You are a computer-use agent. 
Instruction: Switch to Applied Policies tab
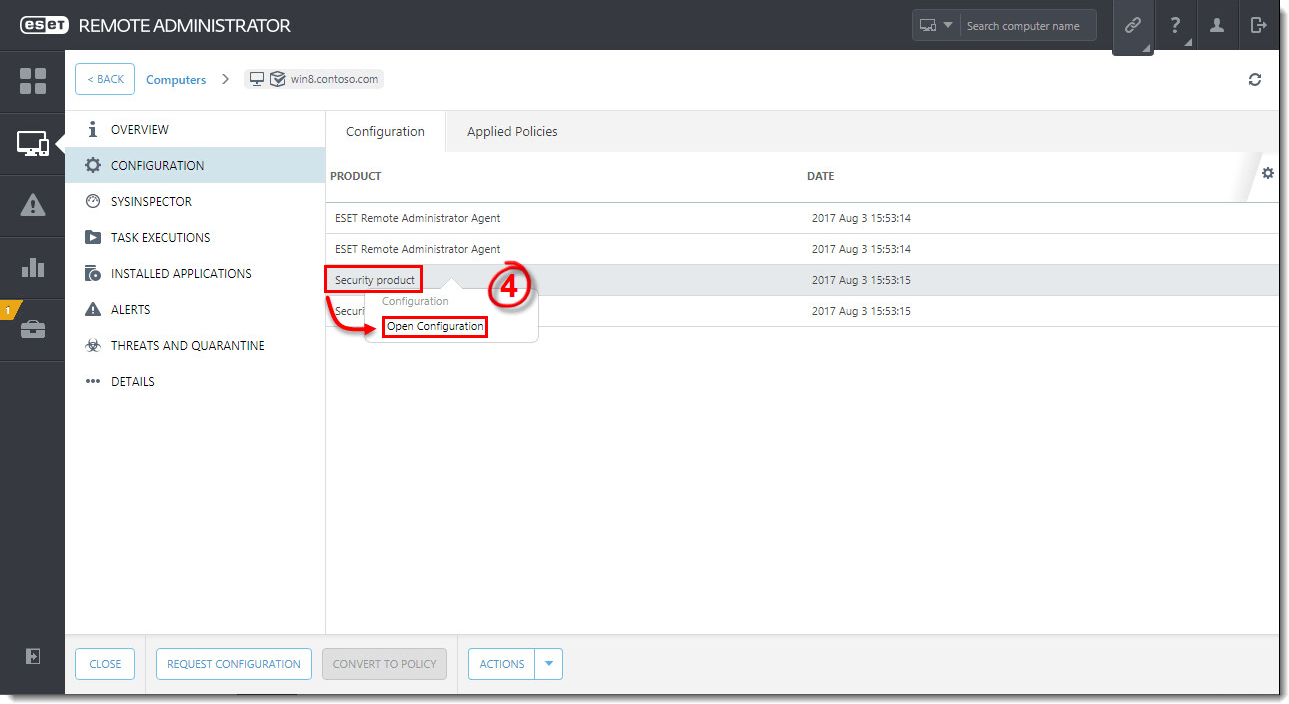coord(512,132)
